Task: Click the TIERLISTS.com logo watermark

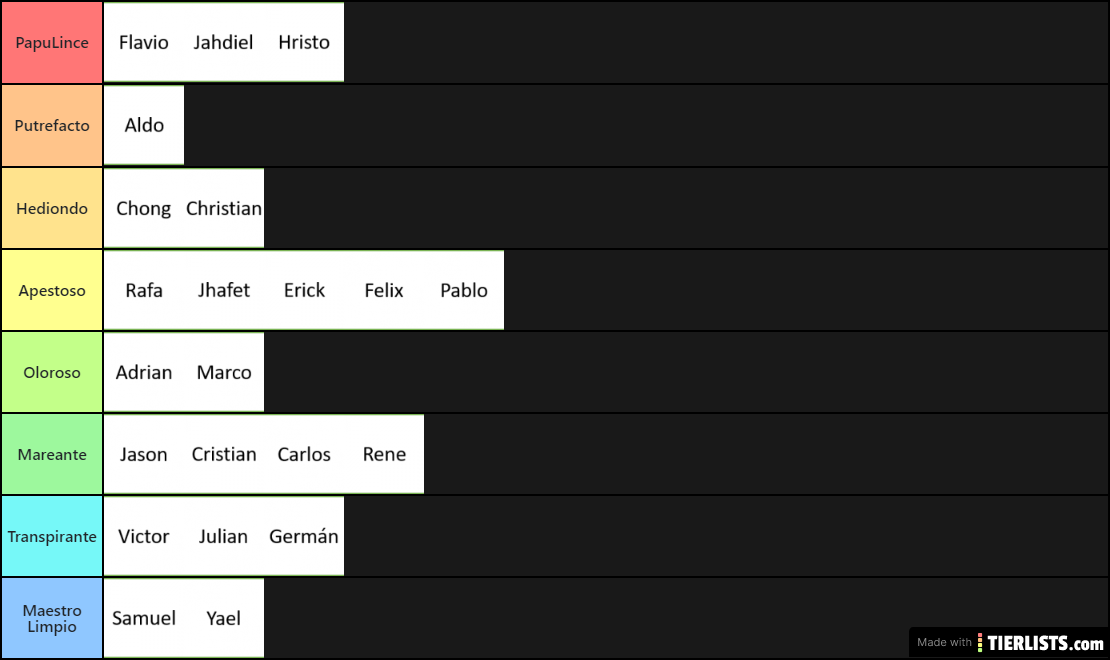Action: point(1041,643)
